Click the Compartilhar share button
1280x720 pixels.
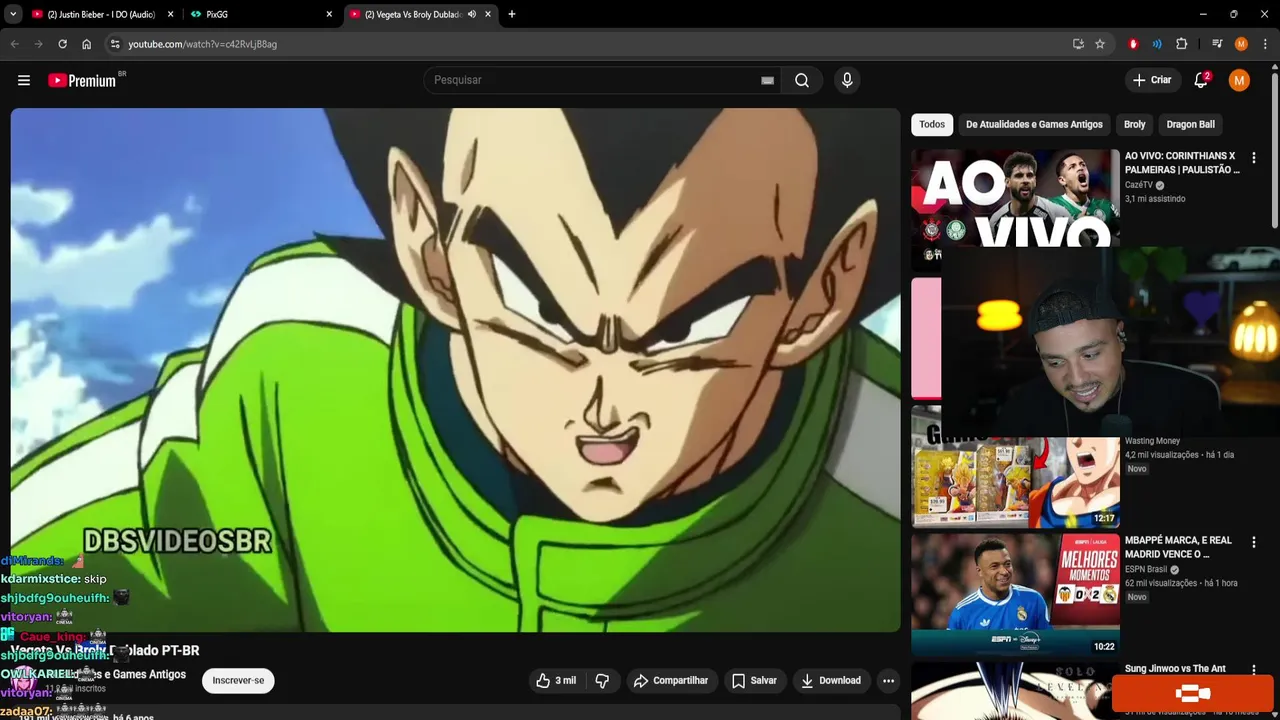click(671, 681)
